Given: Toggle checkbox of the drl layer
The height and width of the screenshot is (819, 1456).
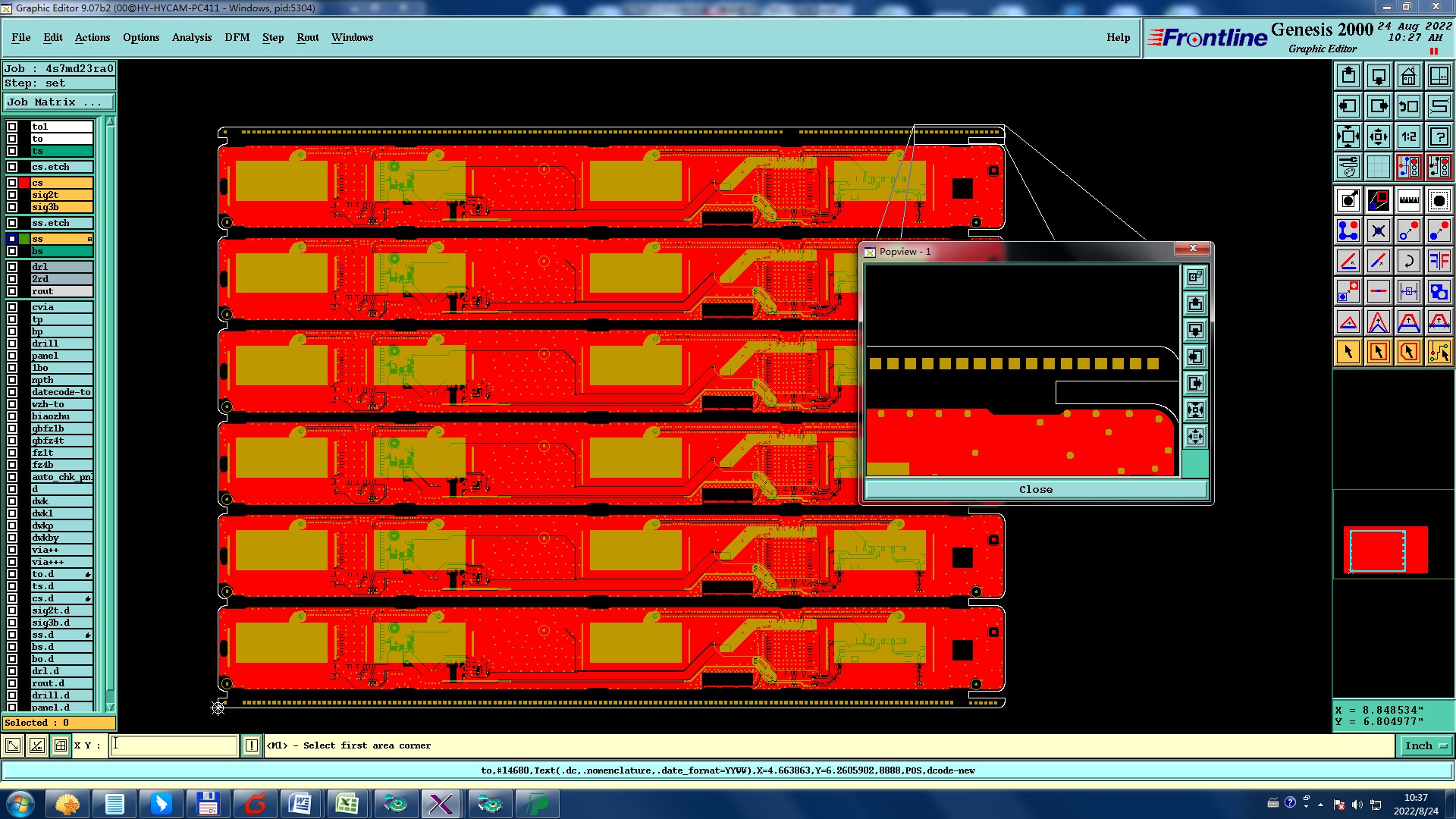Looking at the screenshot, I should 12,267.
